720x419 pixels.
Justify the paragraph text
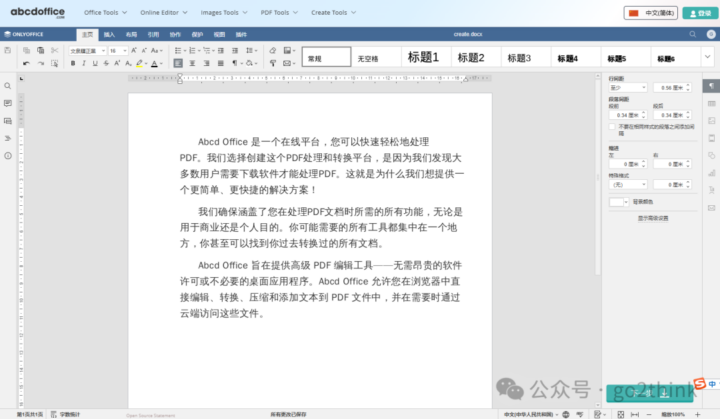click(221, 63)
